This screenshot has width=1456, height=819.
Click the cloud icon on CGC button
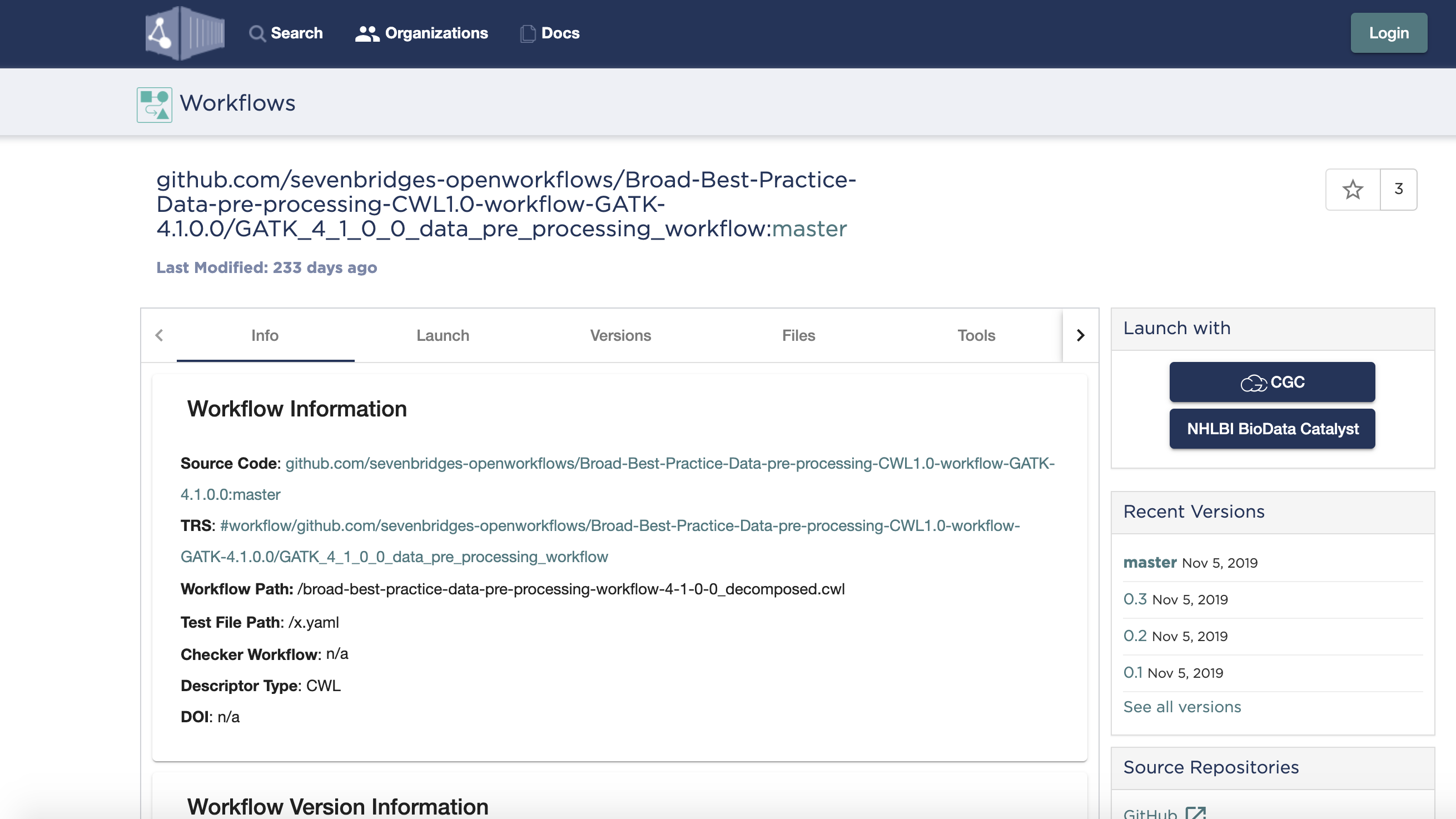coord(1253,383)
